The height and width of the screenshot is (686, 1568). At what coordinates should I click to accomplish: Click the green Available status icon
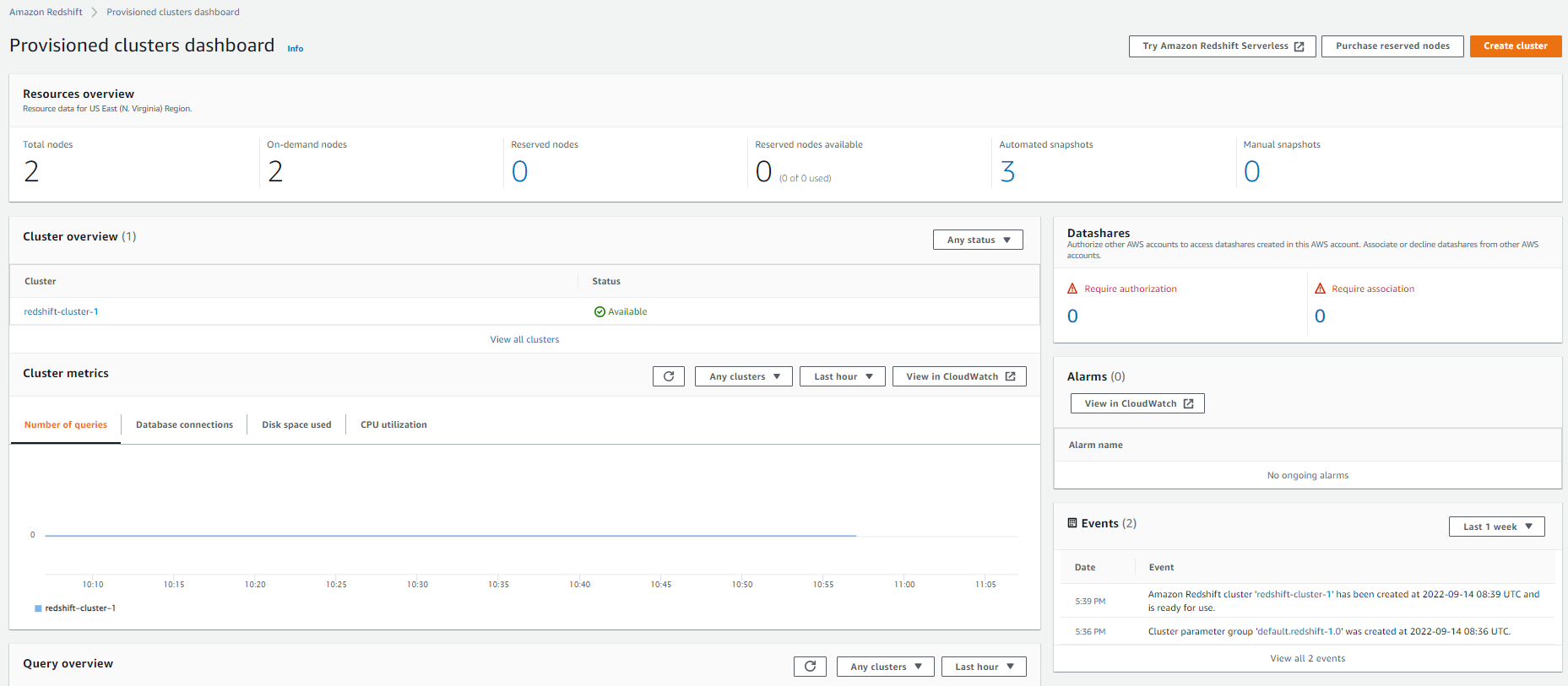[600, 312]
